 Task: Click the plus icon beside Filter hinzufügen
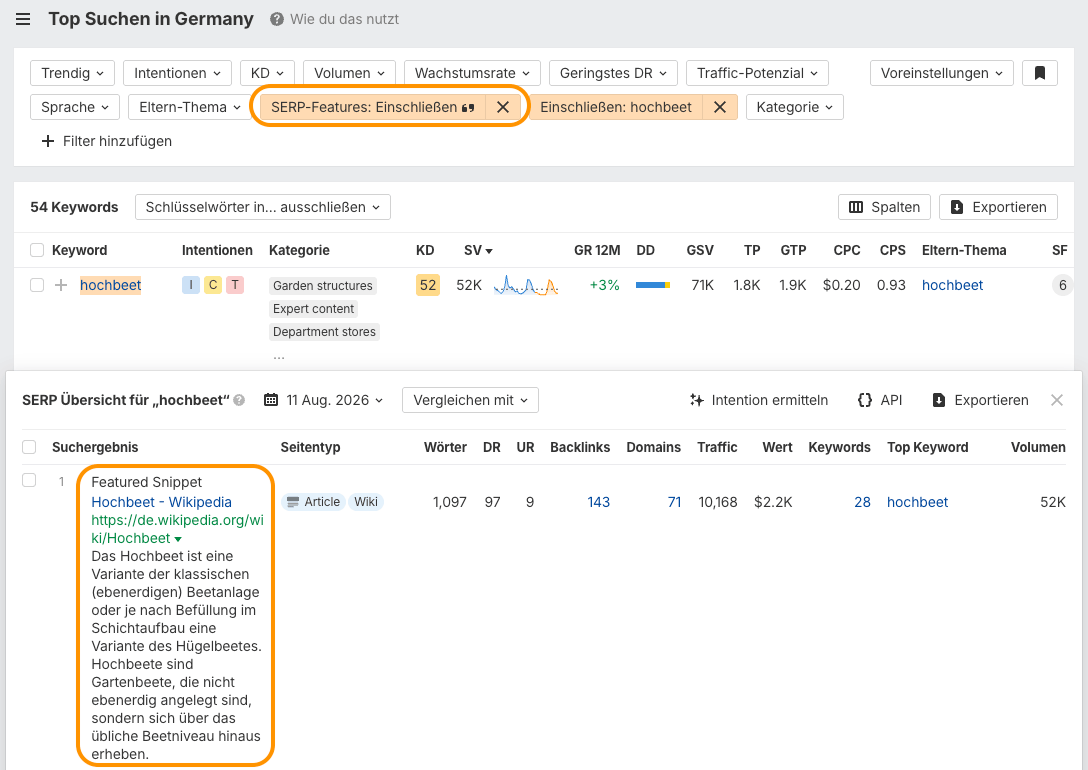(48, 142)
